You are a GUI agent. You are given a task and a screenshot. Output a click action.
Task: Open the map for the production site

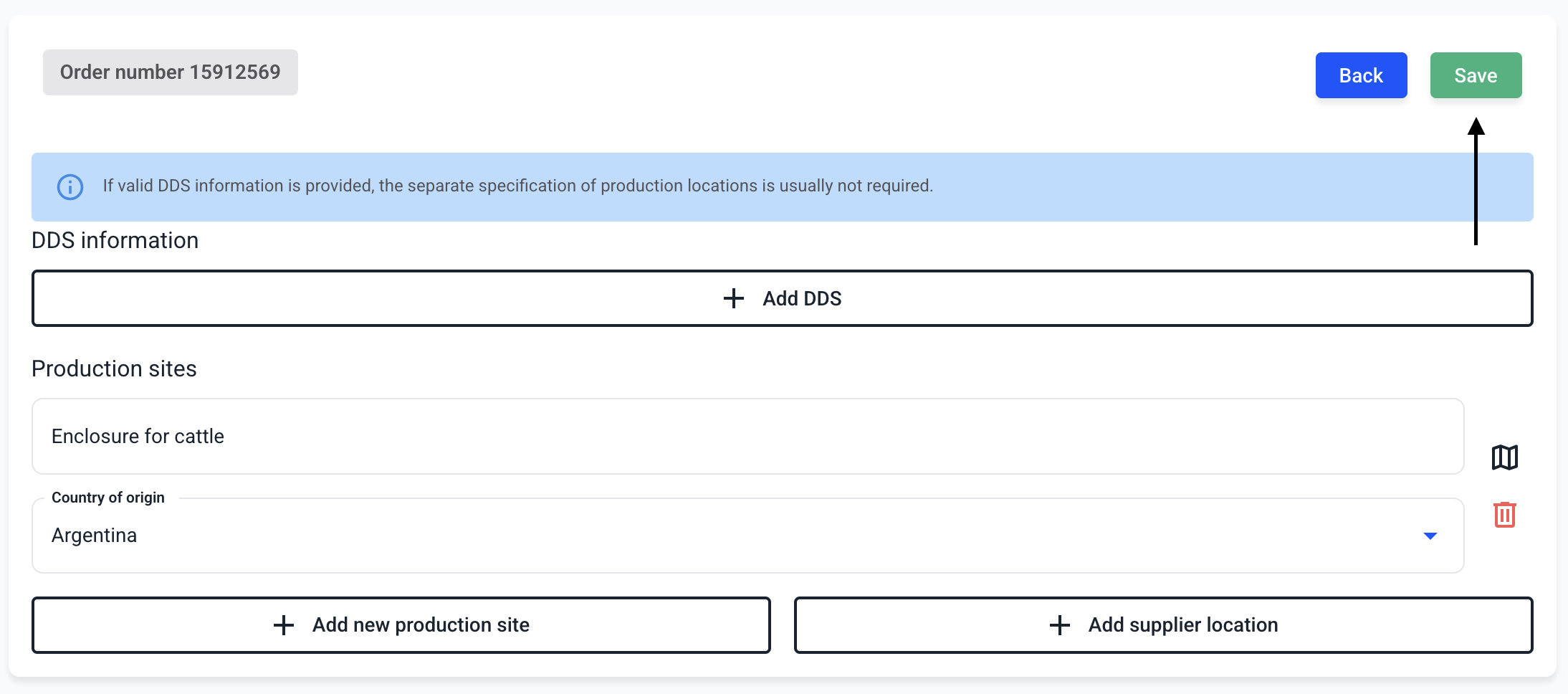click(x=1504, y=457)
